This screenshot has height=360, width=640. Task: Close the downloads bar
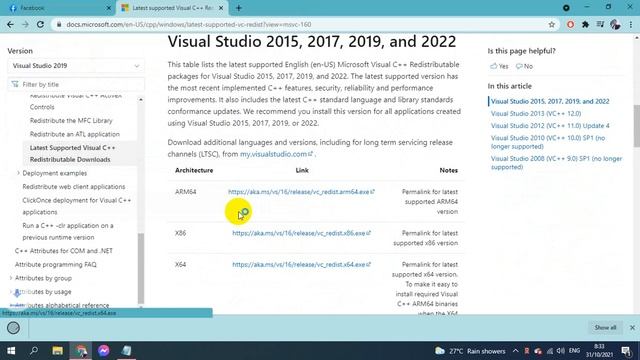click(632, 328)
